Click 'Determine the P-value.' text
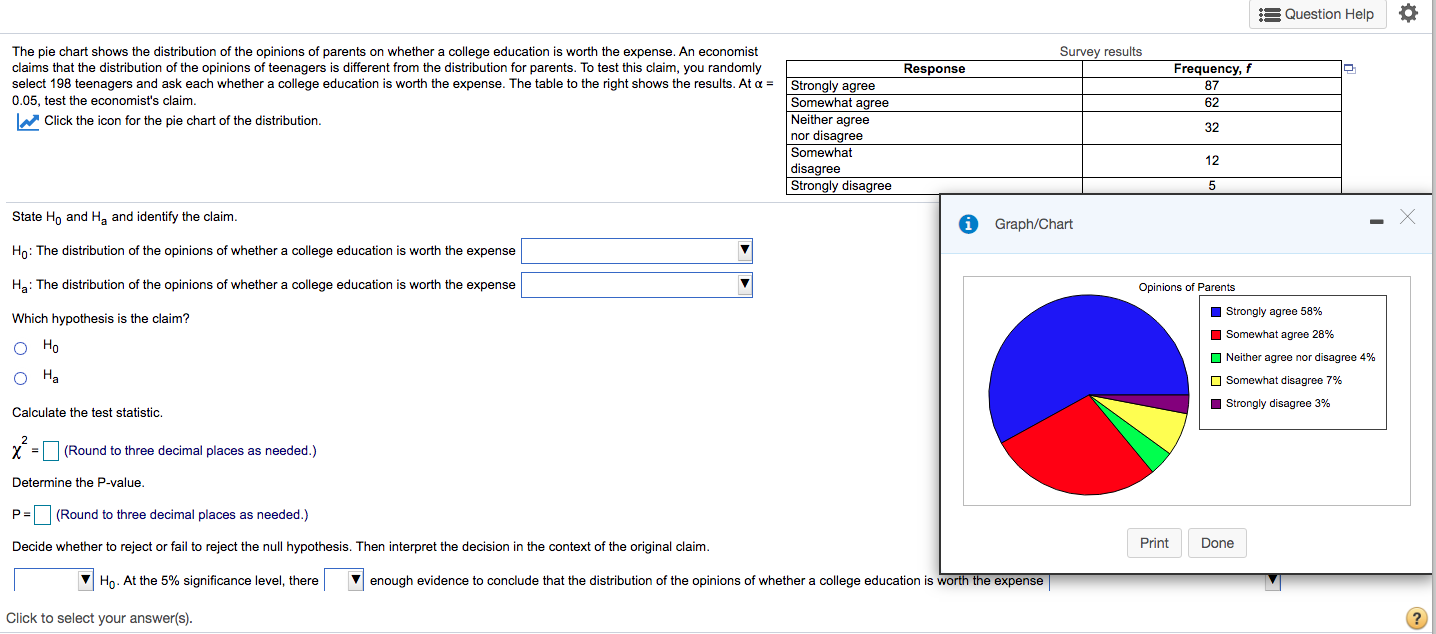This screenshot has height=634, width=1436. tap(78, 483)
